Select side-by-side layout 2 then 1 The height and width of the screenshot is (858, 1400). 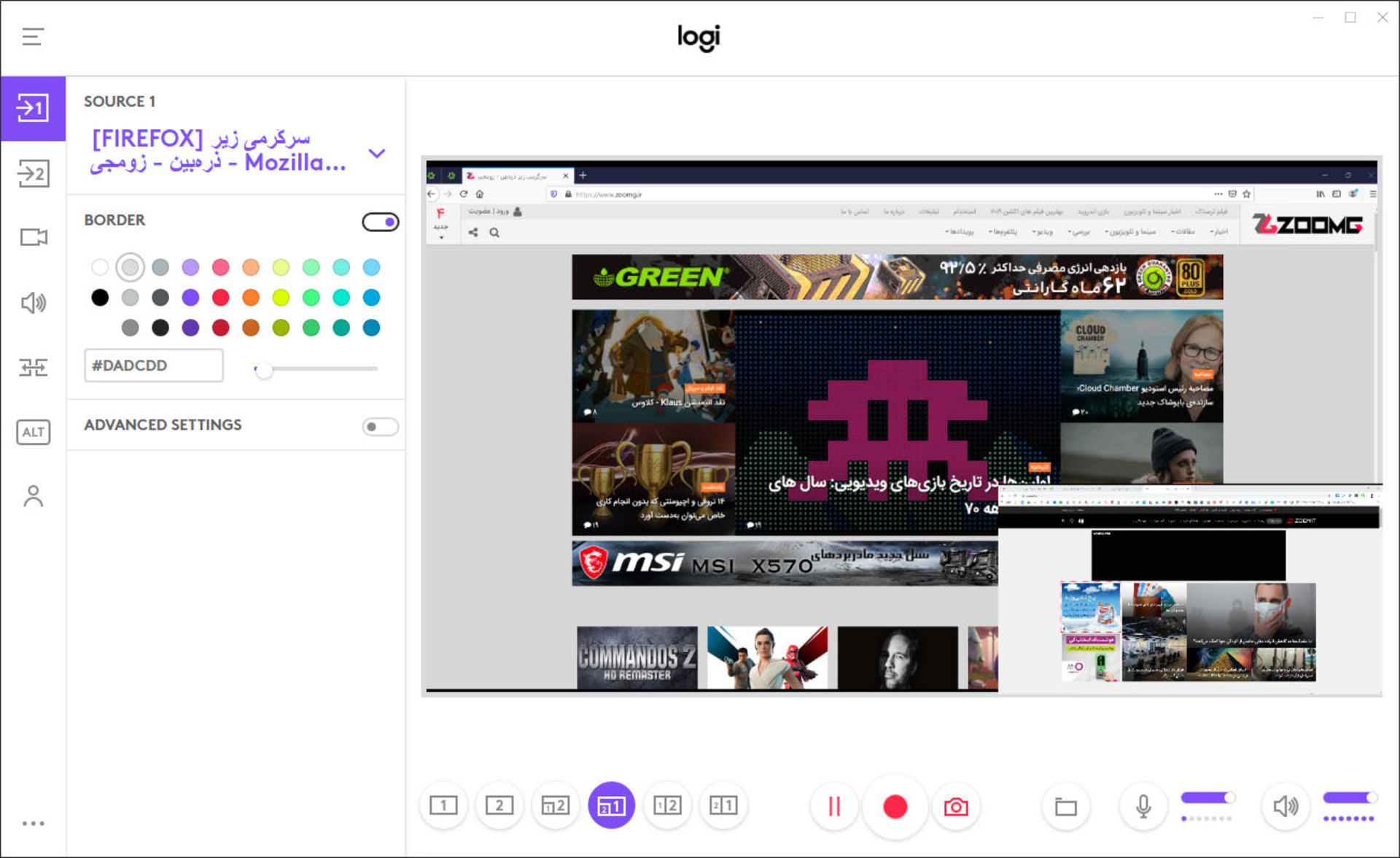(723, 805)
